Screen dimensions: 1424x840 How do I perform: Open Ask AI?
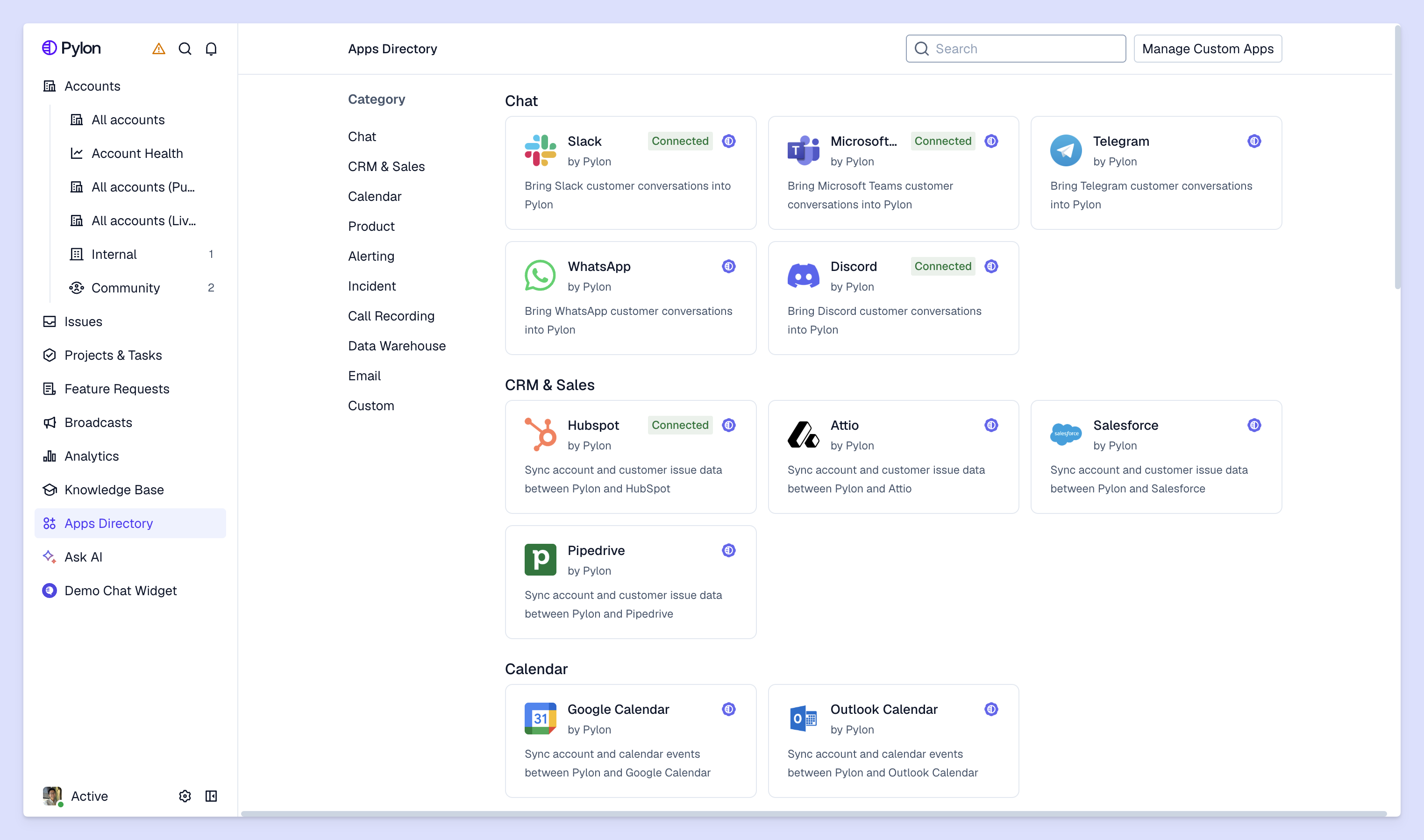pyautogui.click(x=130, y=557)
